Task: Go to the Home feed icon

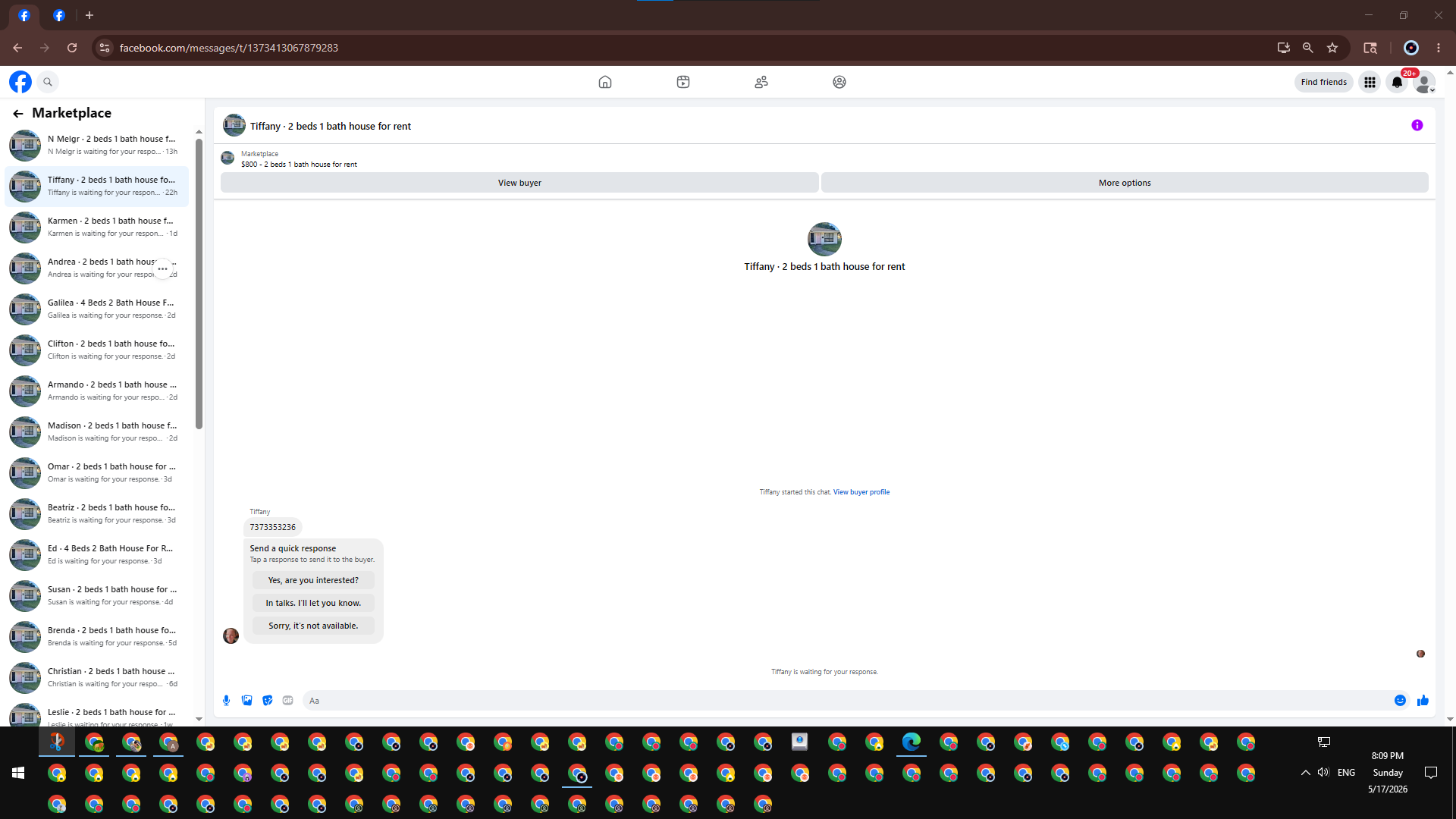Action: click(605, 82)
